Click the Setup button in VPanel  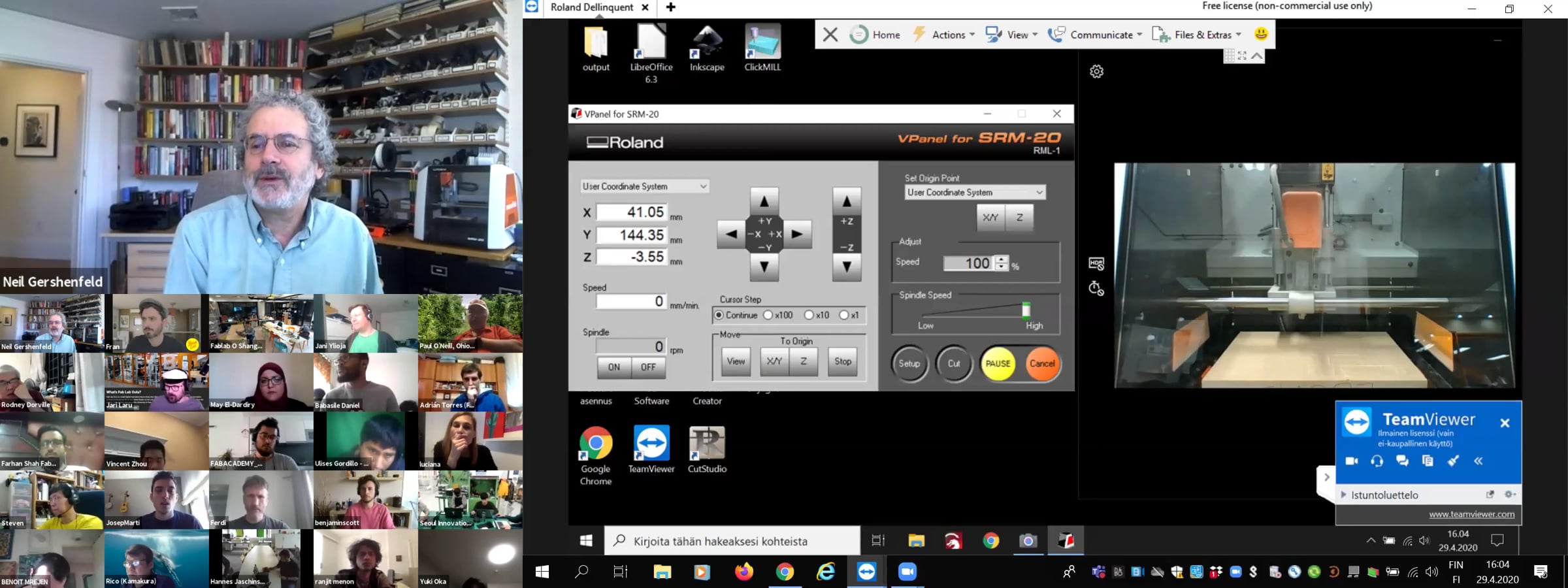pos(909,363)
